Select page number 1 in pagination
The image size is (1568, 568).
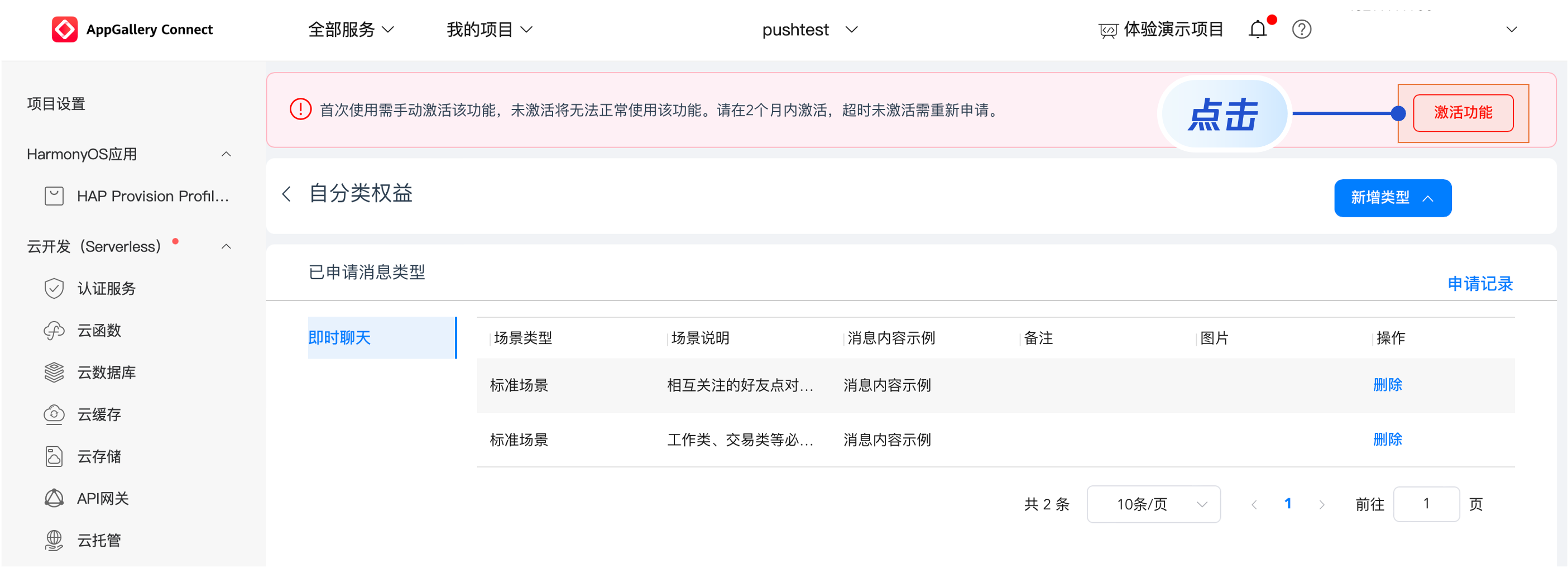coord(1288,504)
